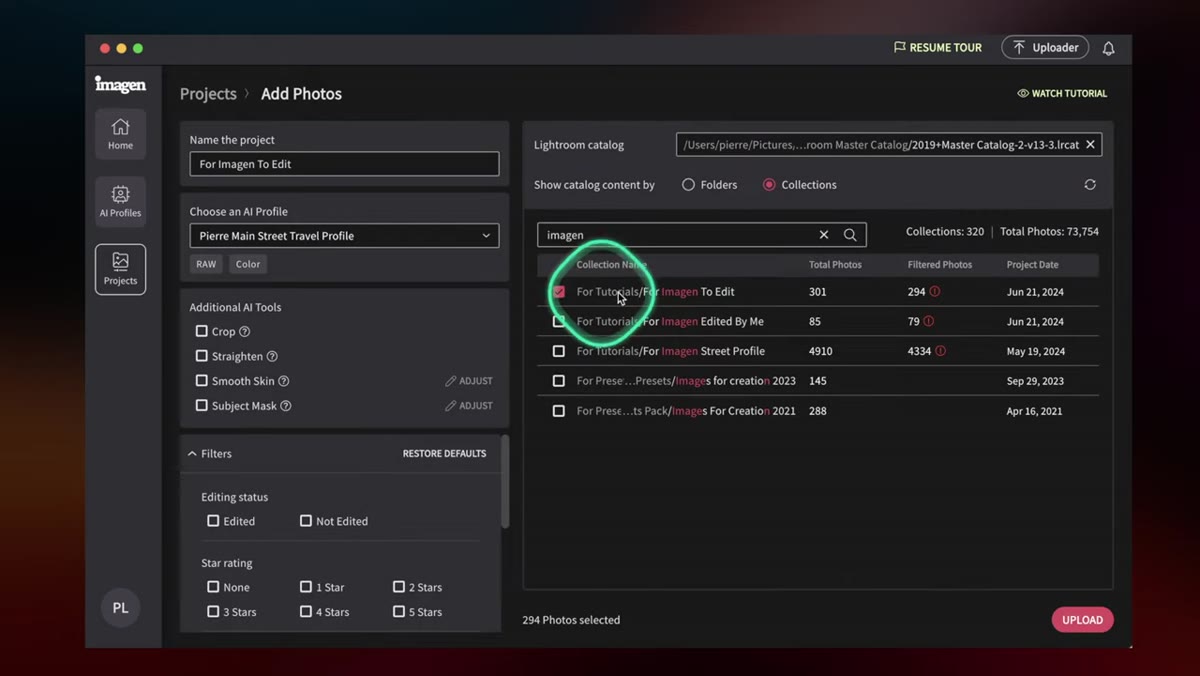The image size is (1200, 676).
Task: Open Projects in the sidebar
Action: [120, 269]
